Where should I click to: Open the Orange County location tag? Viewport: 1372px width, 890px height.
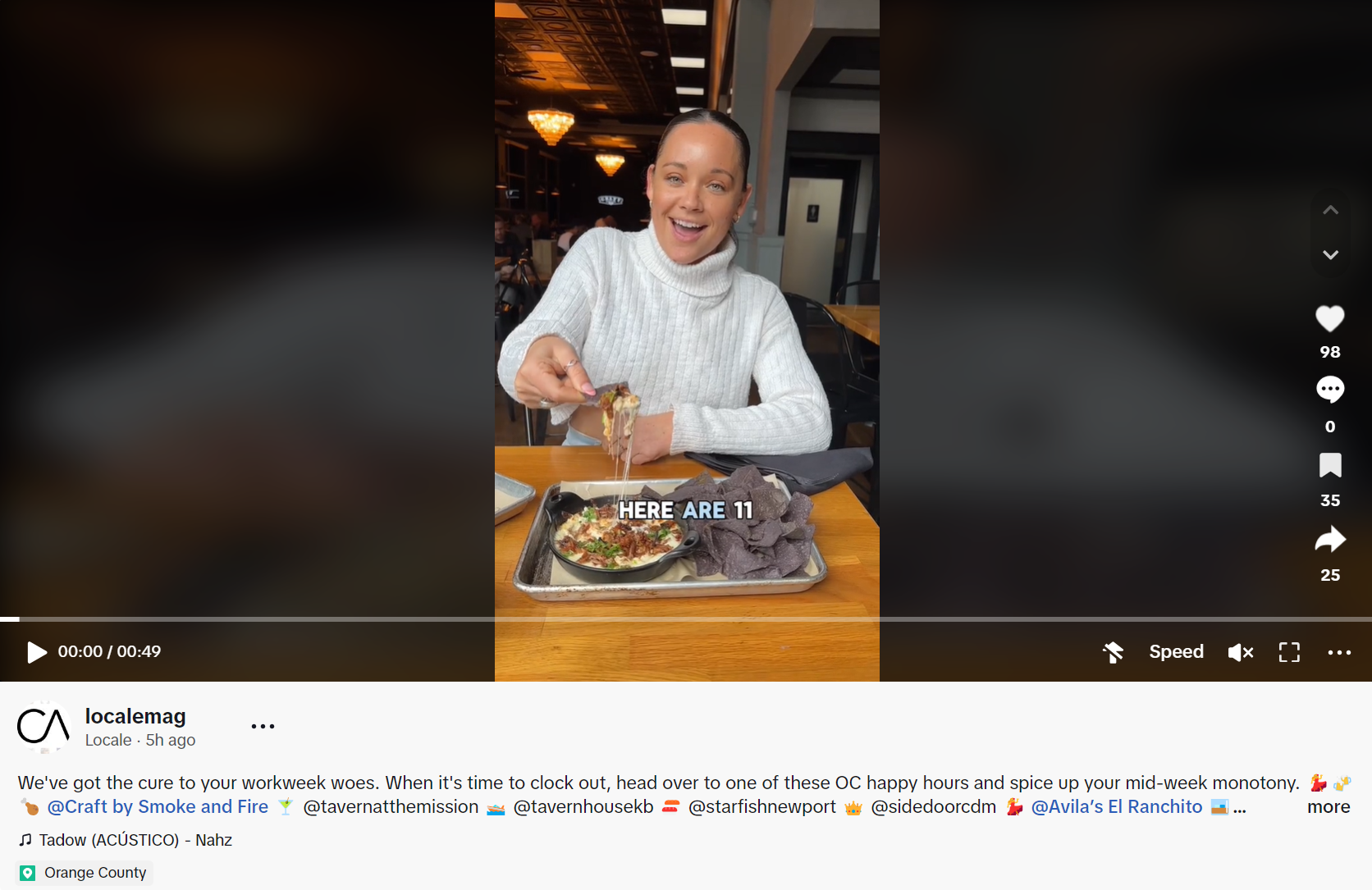point(85,873)
